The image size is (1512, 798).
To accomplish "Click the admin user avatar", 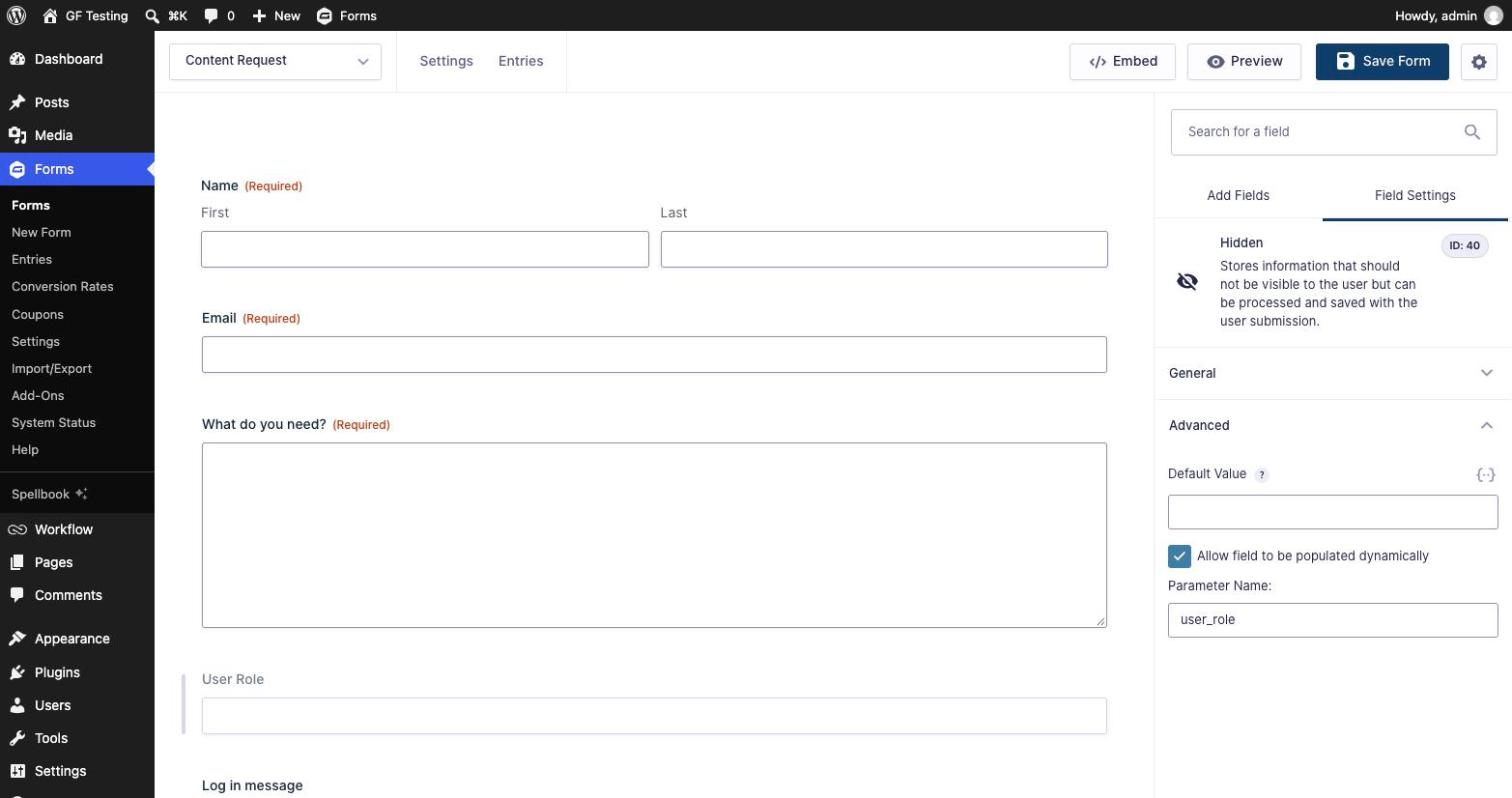I will 1493,15.
